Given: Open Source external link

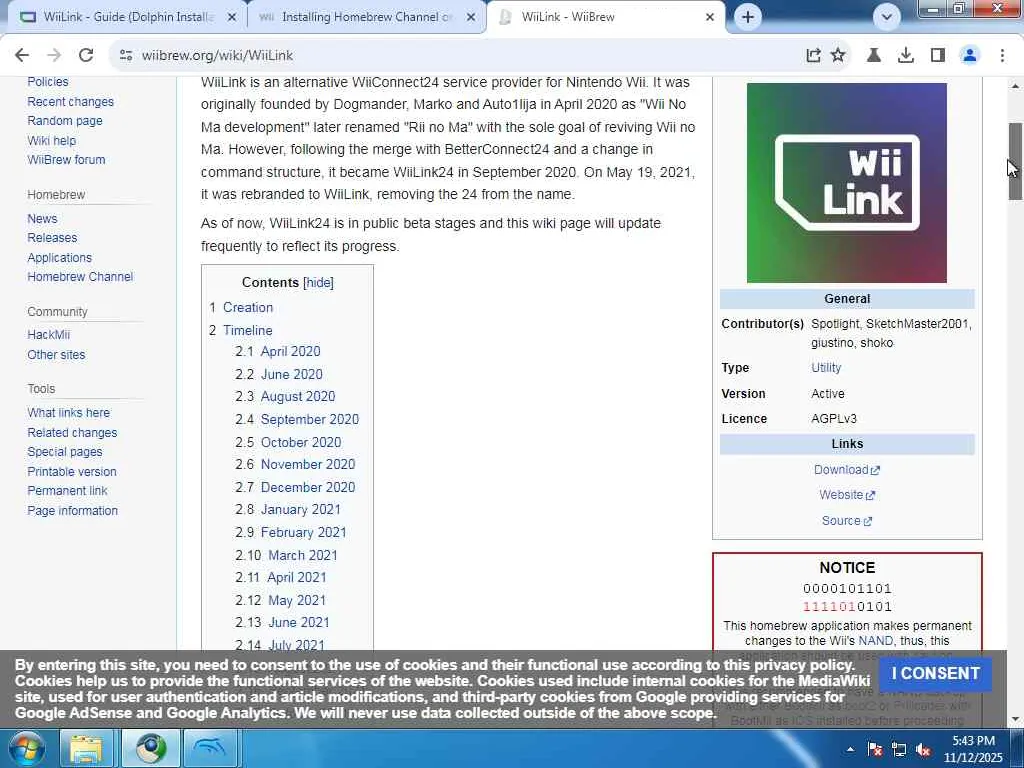Looking at the screenshot, I should point(846,520).
